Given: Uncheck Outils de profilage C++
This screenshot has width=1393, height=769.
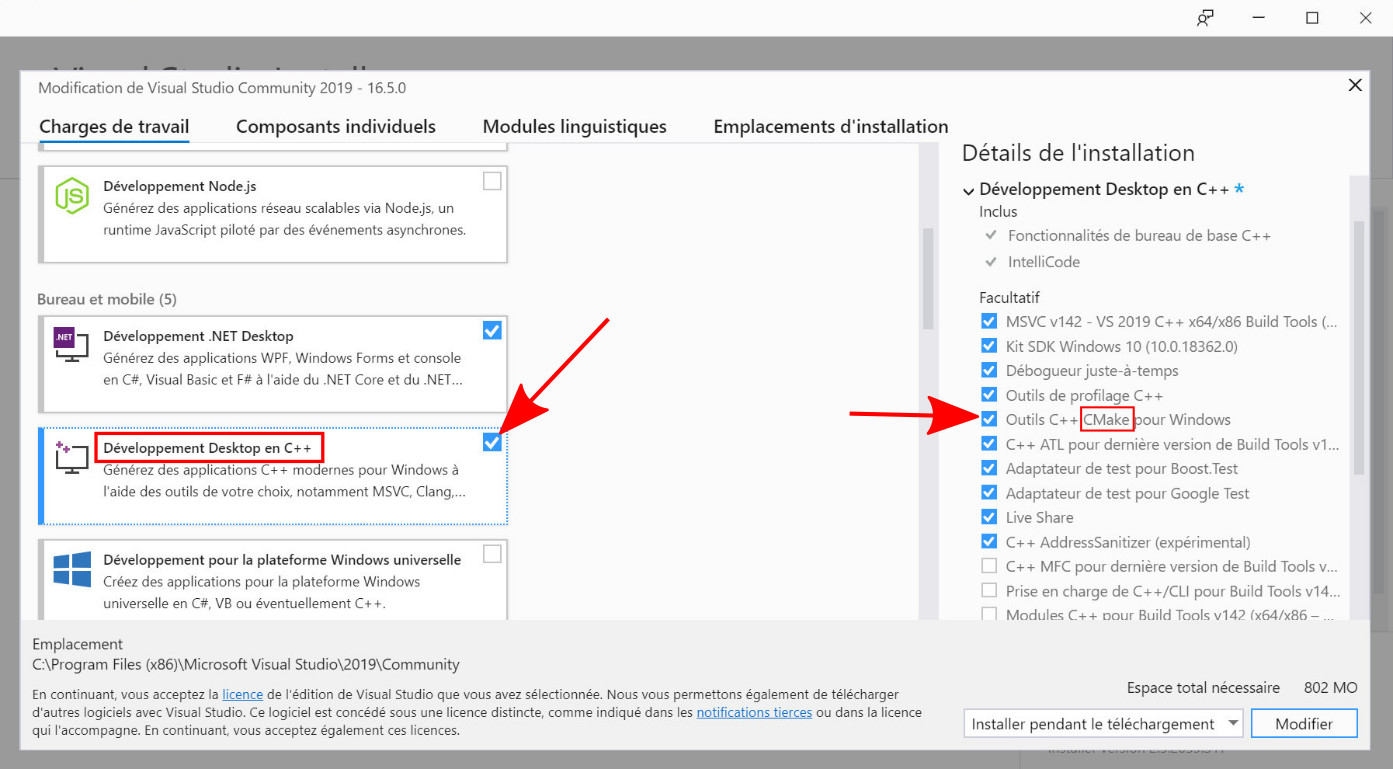Looking at the screenshot, I should (x=989, y=395).
